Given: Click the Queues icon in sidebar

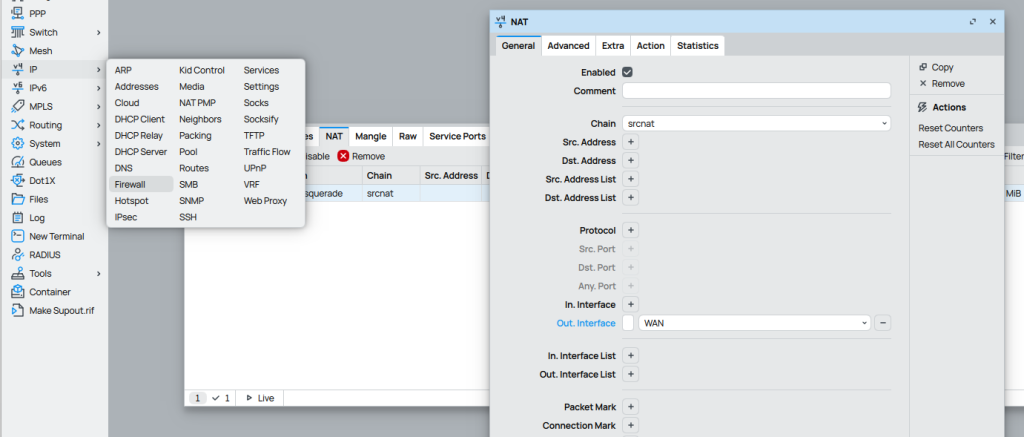Looking at the screenshot, I should coord(18,162).
